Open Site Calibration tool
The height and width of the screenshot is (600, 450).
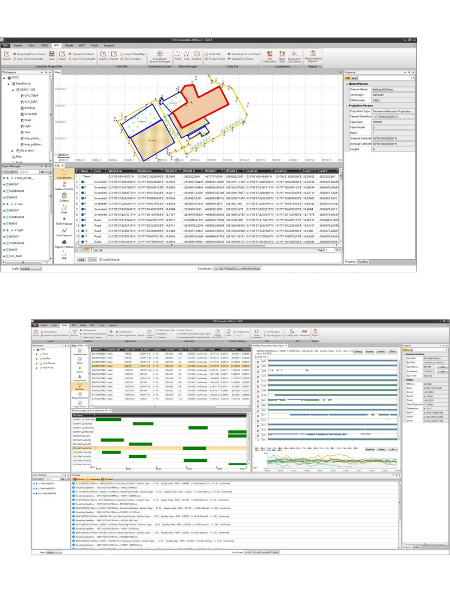270,56
